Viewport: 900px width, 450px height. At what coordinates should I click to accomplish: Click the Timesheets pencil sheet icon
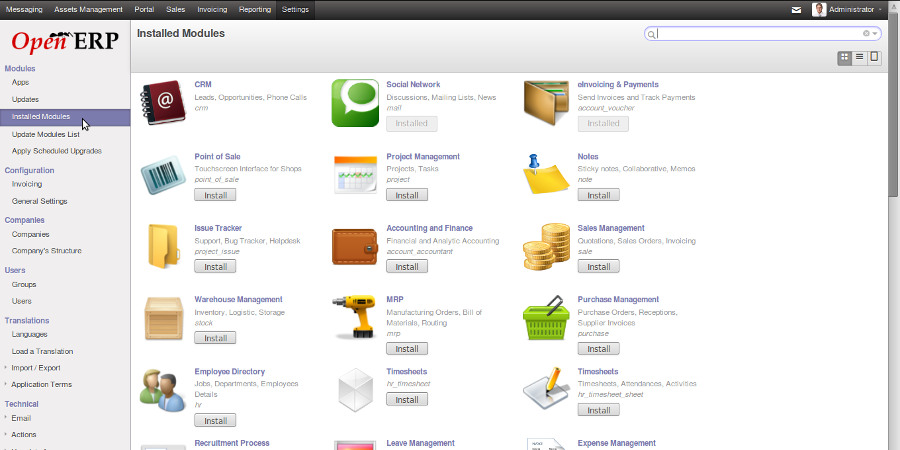[x=546, y=390]
